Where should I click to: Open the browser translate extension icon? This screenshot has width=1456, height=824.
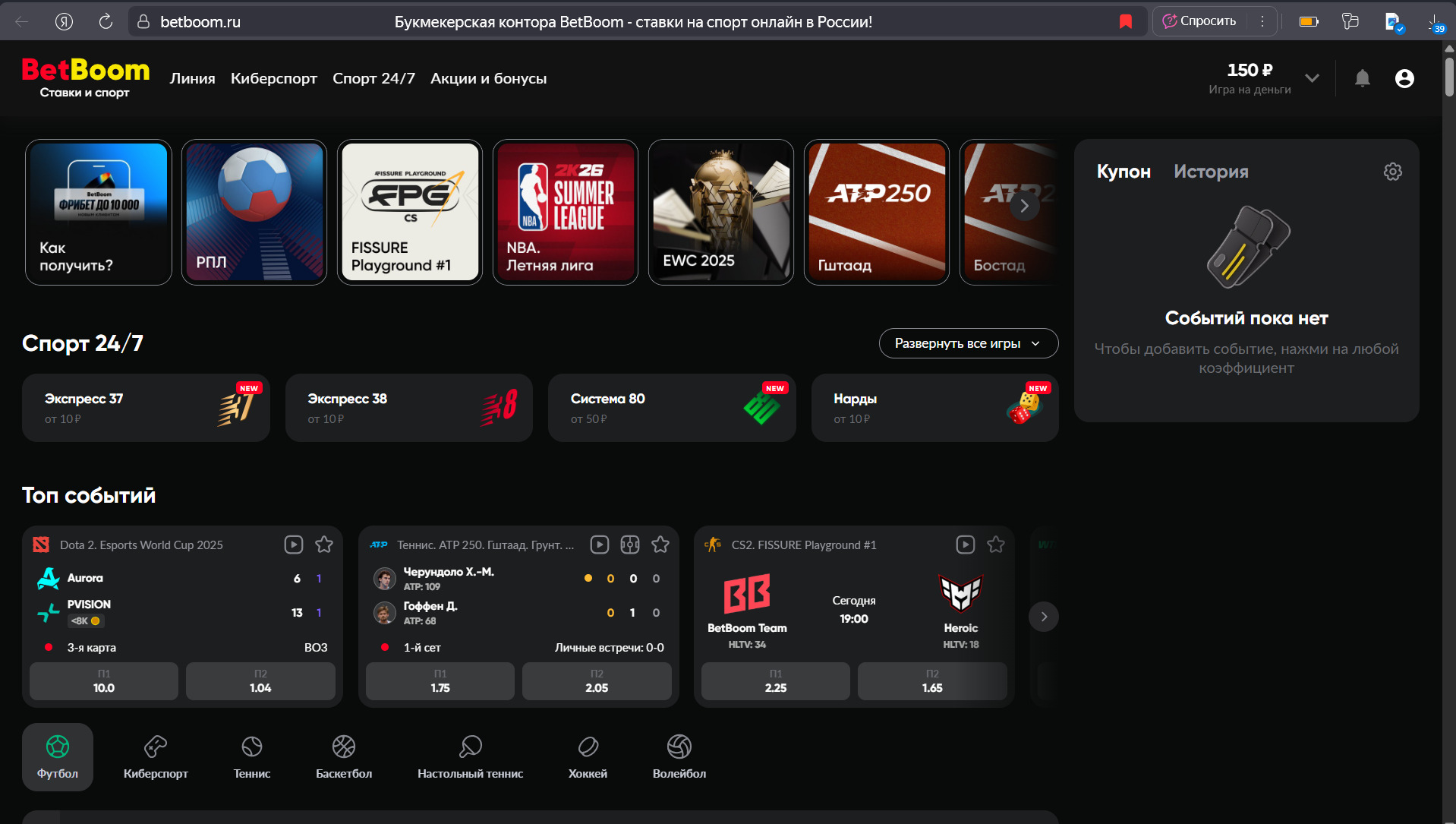(1393, 21)
